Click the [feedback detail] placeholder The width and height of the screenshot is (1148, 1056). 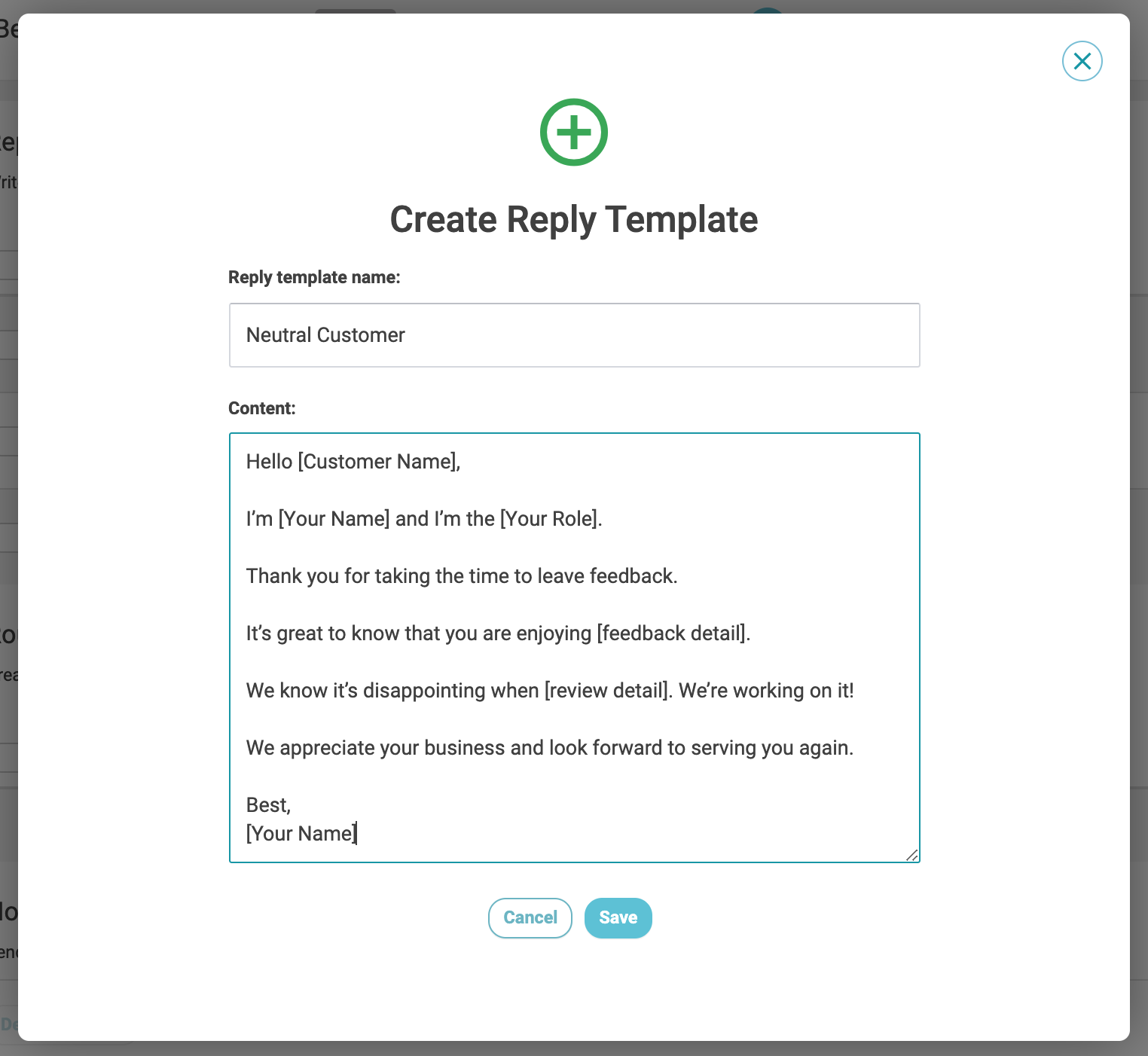672,633
